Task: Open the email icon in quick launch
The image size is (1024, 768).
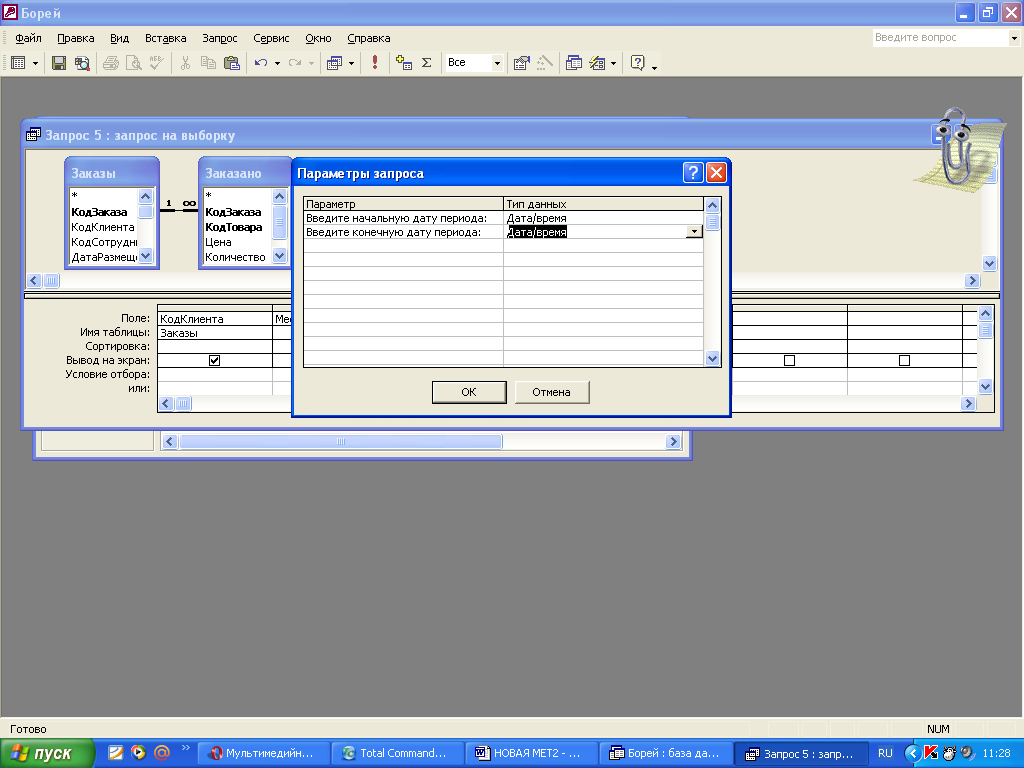Action: [162, 752]
